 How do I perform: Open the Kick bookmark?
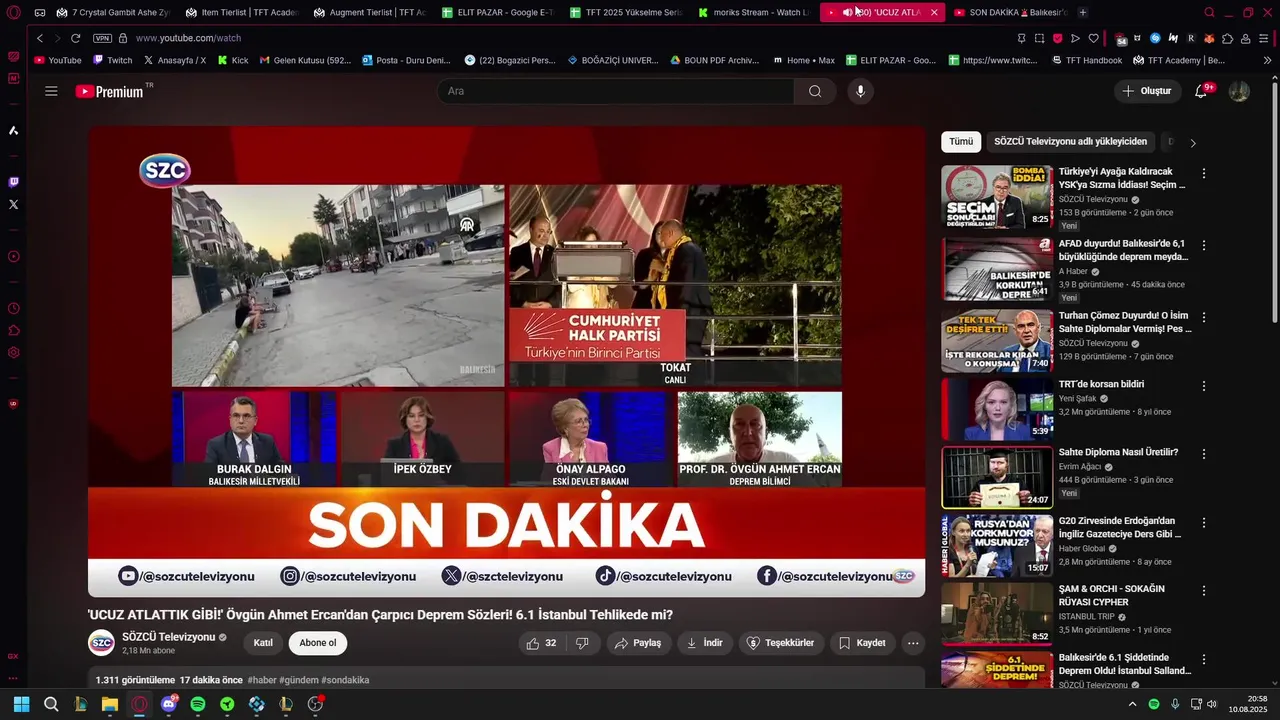pos(233,60)
